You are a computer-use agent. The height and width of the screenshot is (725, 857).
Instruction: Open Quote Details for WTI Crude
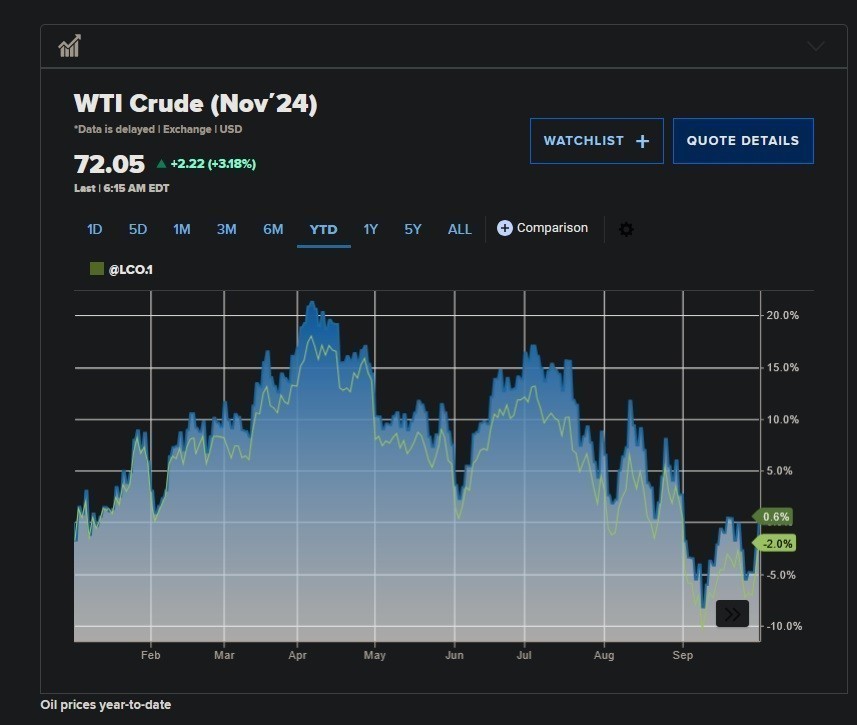click(x=742, y=141)
